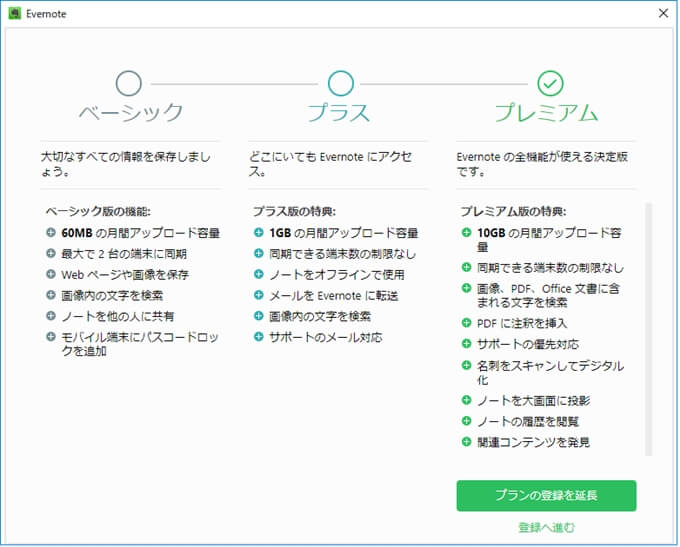
Task: Click the premium features list scrollbar
Action: 648,329
